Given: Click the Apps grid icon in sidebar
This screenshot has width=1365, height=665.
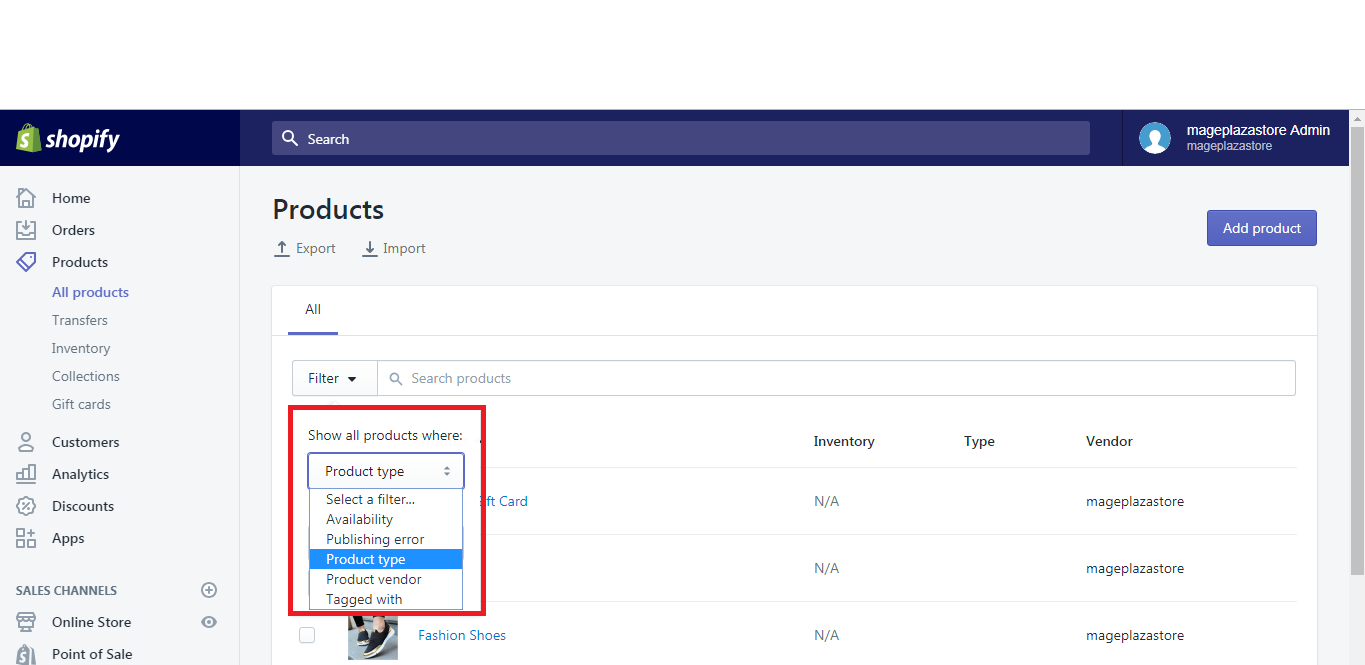Looking at the screenshot, I should click(x=26, y=538).
